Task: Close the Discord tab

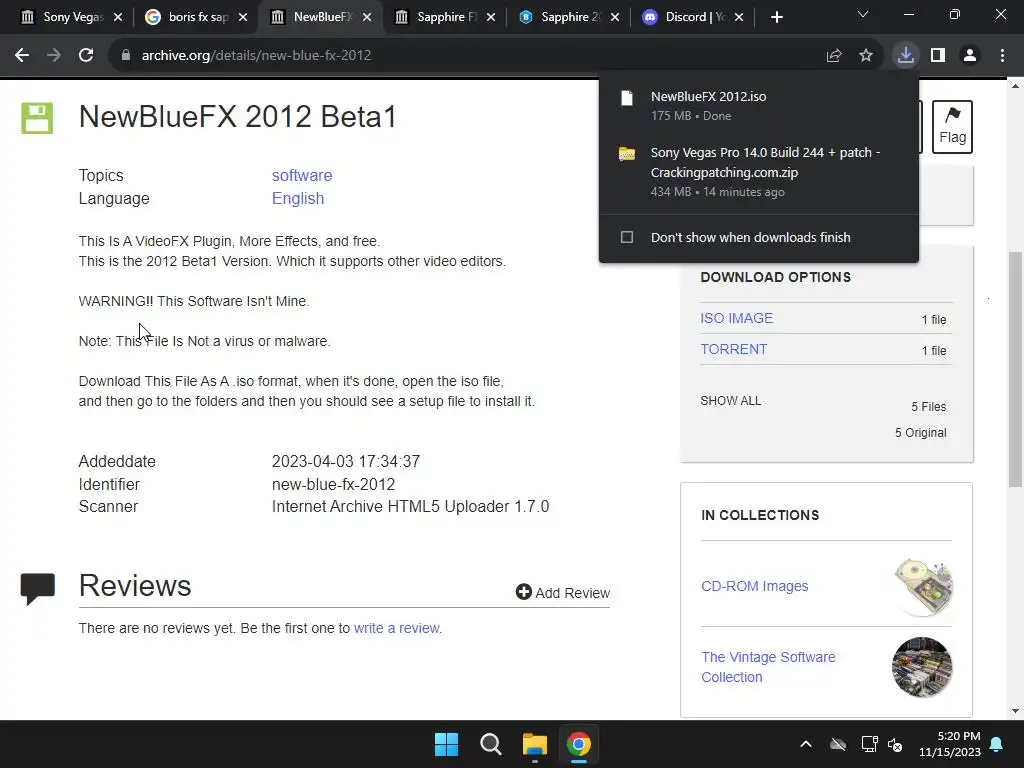Action: (739, 18)
